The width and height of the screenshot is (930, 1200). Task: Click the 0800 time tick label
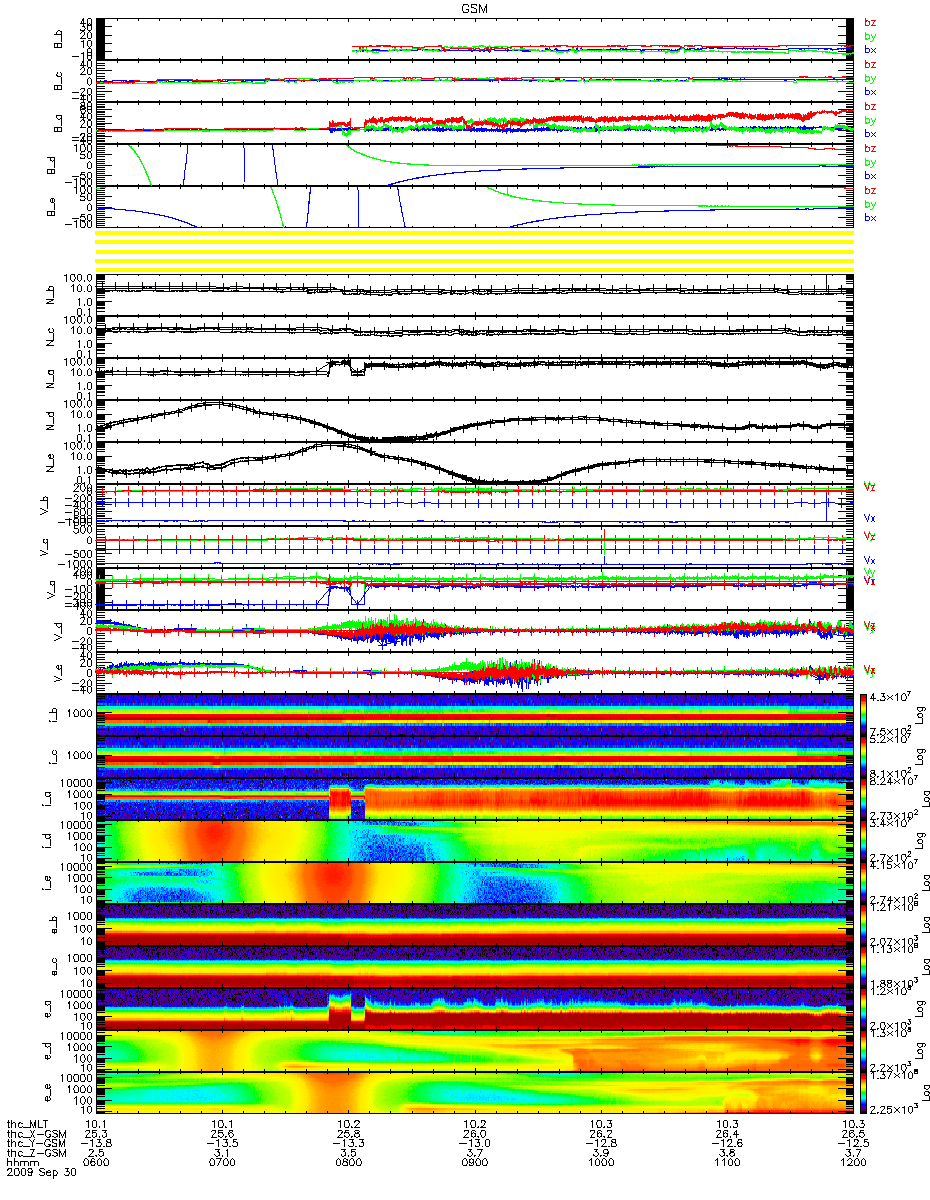[x=349, y=1164]
